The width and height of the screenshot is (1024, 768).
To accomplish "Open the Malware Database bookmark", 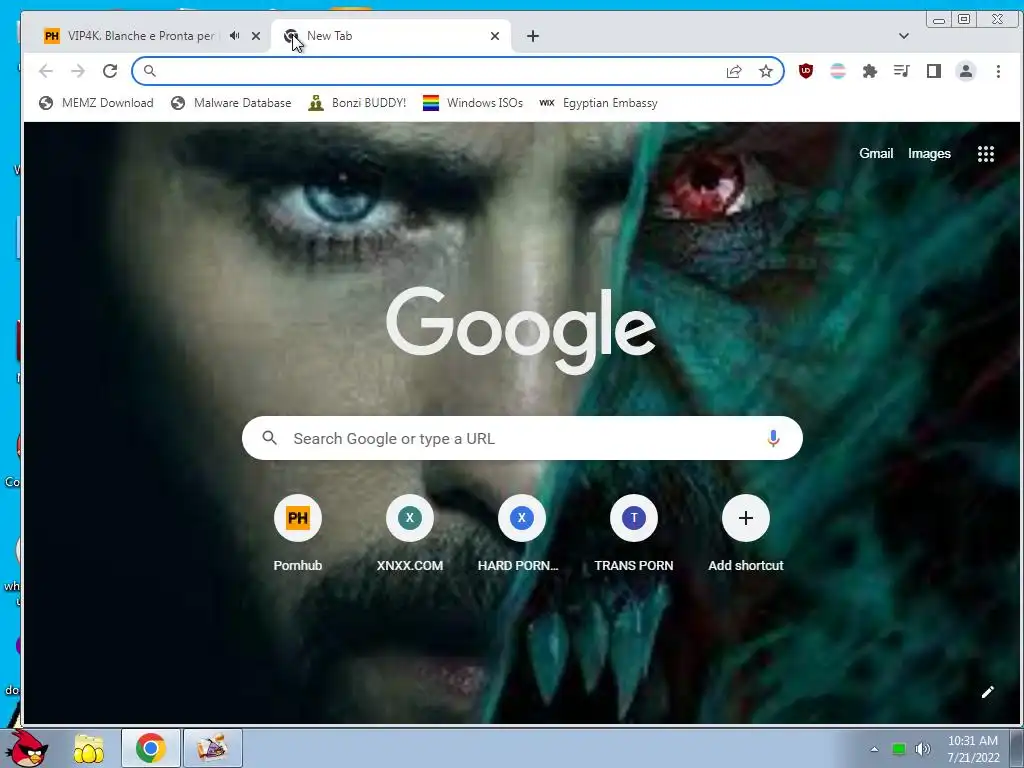I will click(x=231, y=103).
